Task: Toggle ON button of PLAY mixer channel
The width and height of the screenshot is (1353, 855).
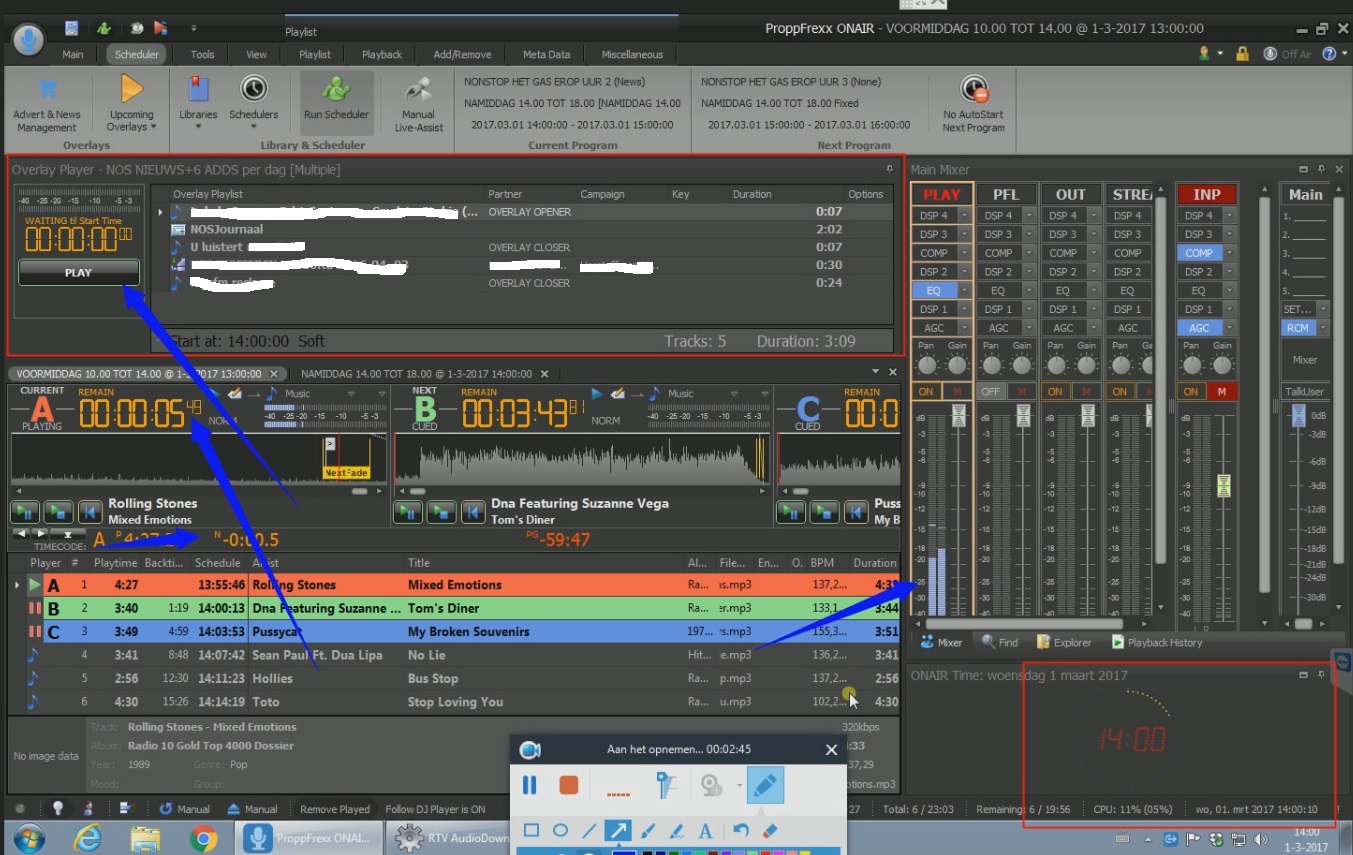Action: 925,392
